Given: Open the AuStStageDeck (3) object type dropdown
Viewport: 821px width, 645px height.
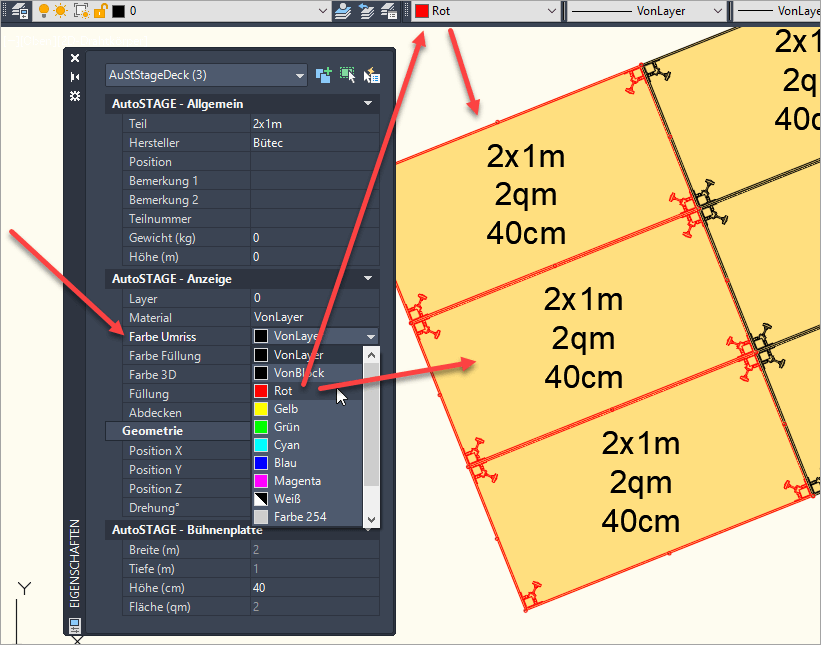Looking at the screenshot, I should pyautogui.click(x=206, y=75).
